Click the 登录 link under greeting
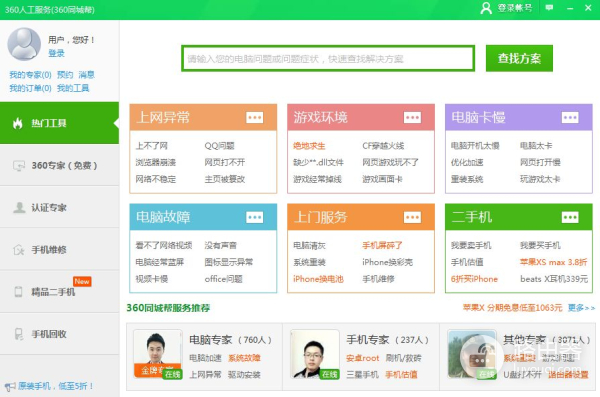 (56, 53)
